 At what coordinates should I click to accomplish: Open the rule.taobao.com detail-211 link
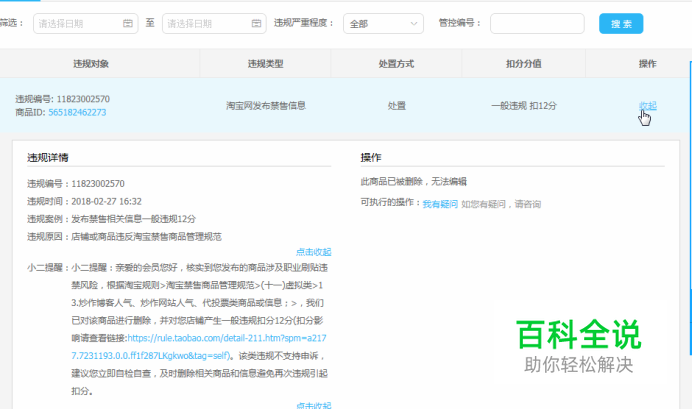point(199,347)
